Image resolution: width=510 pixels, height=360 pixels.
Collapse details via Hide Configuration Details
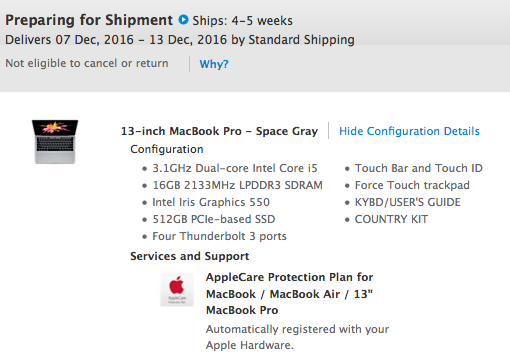(409, 131)
